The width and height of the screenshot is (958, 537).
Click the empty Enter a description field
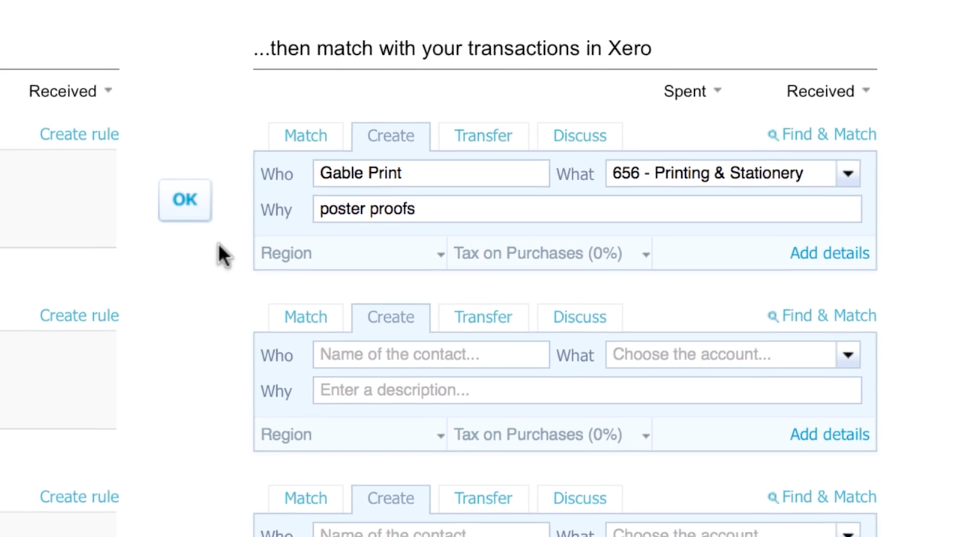click(587, 390)
